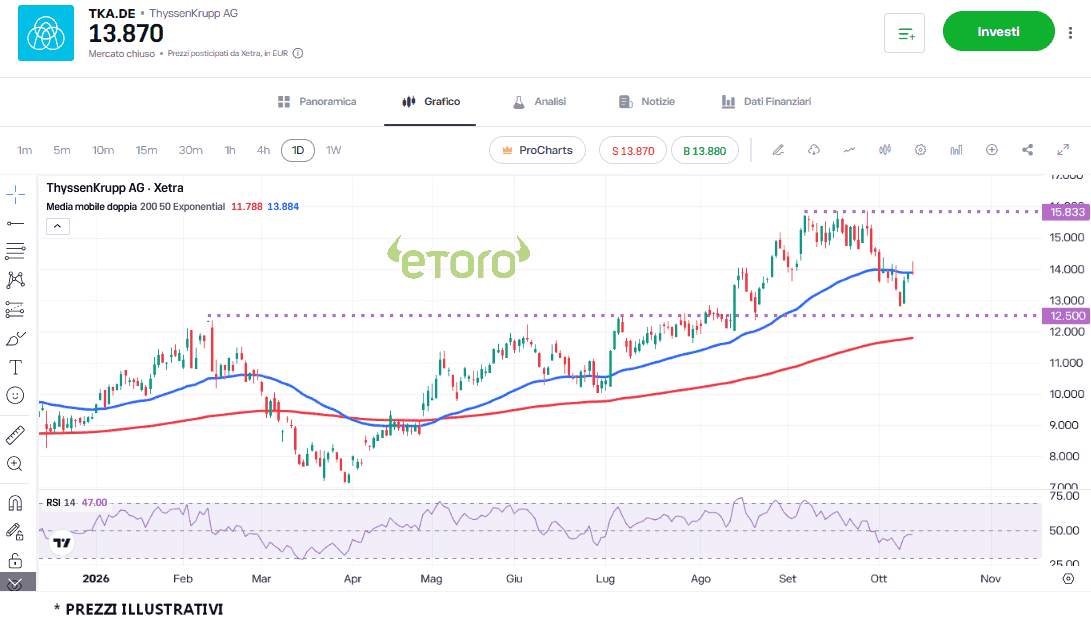Select the ruler measure tool
Screen dimensions: 1091x619
point(15,435)
